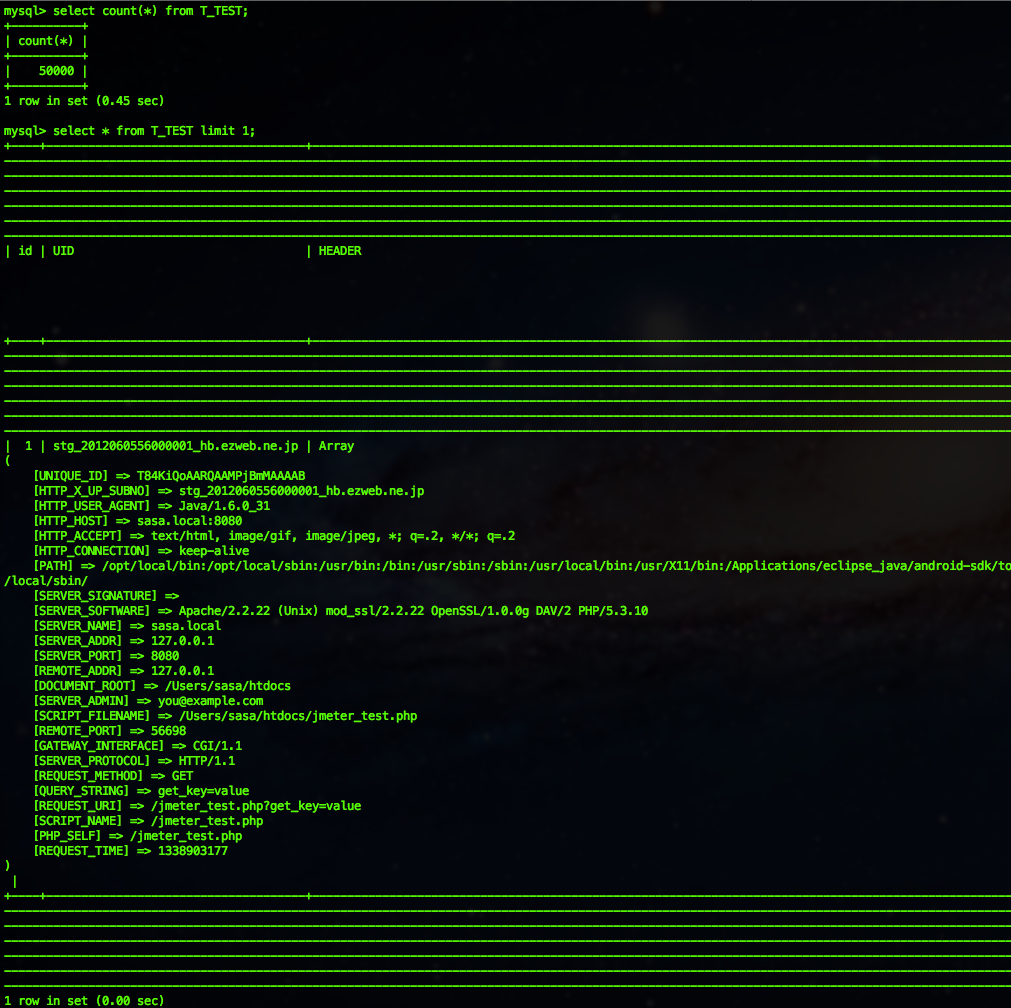Image resolution: width=1011 pixels, height=1008 pixels.
Task: Click the UID column header
Action: coord(63,251)
